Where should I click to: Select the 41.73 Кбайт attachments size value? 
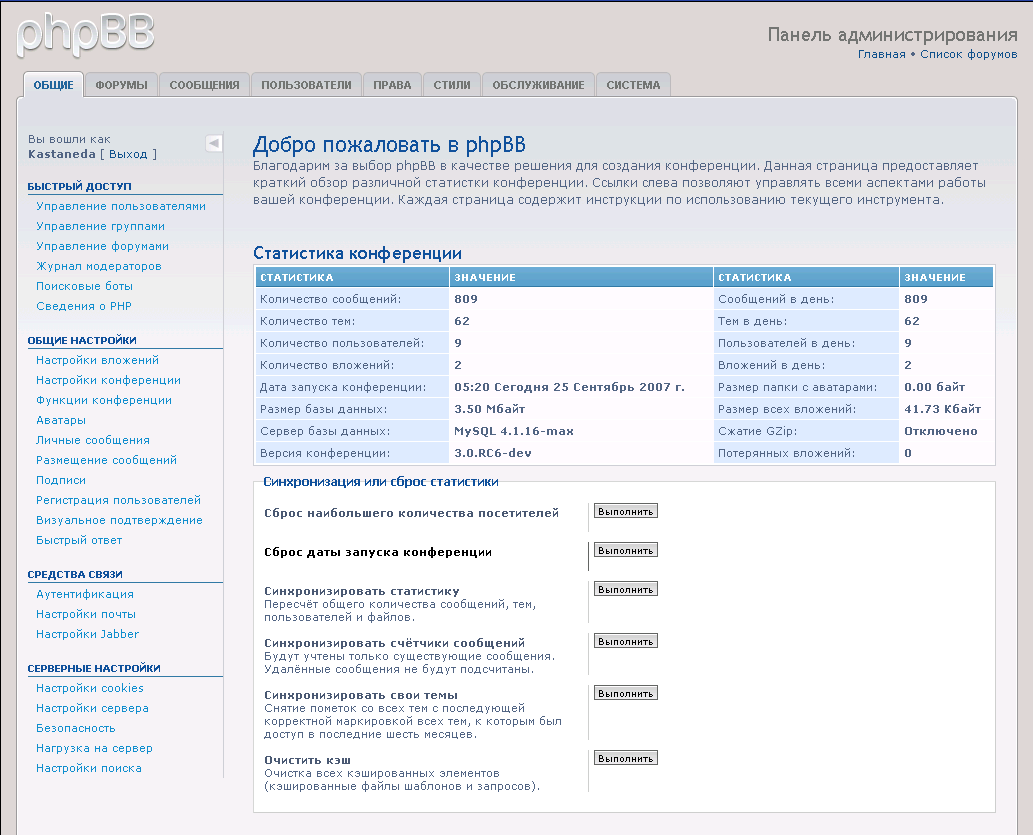point(942,409)
